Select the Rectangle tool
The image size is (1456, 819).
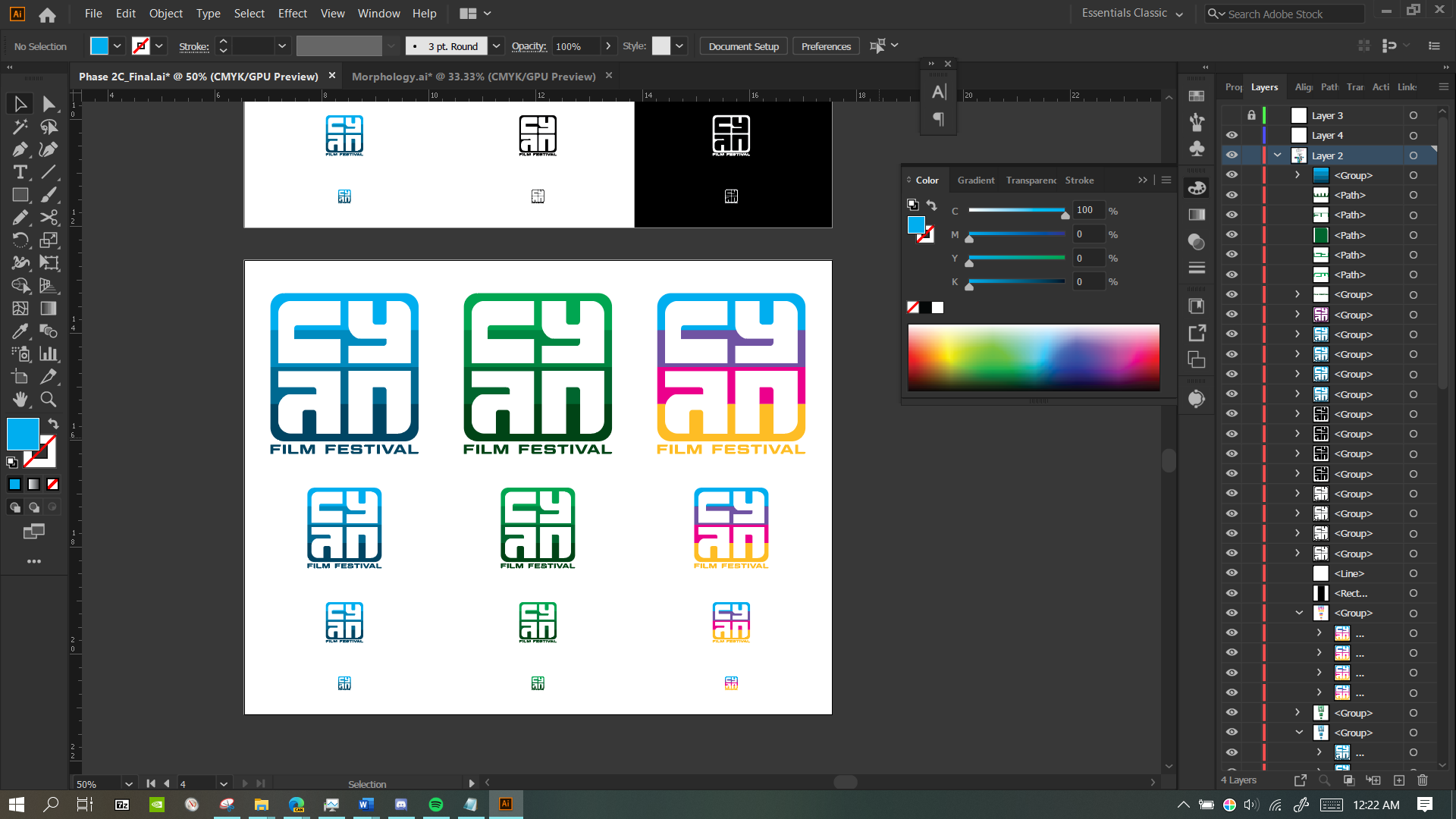[20, 195]
